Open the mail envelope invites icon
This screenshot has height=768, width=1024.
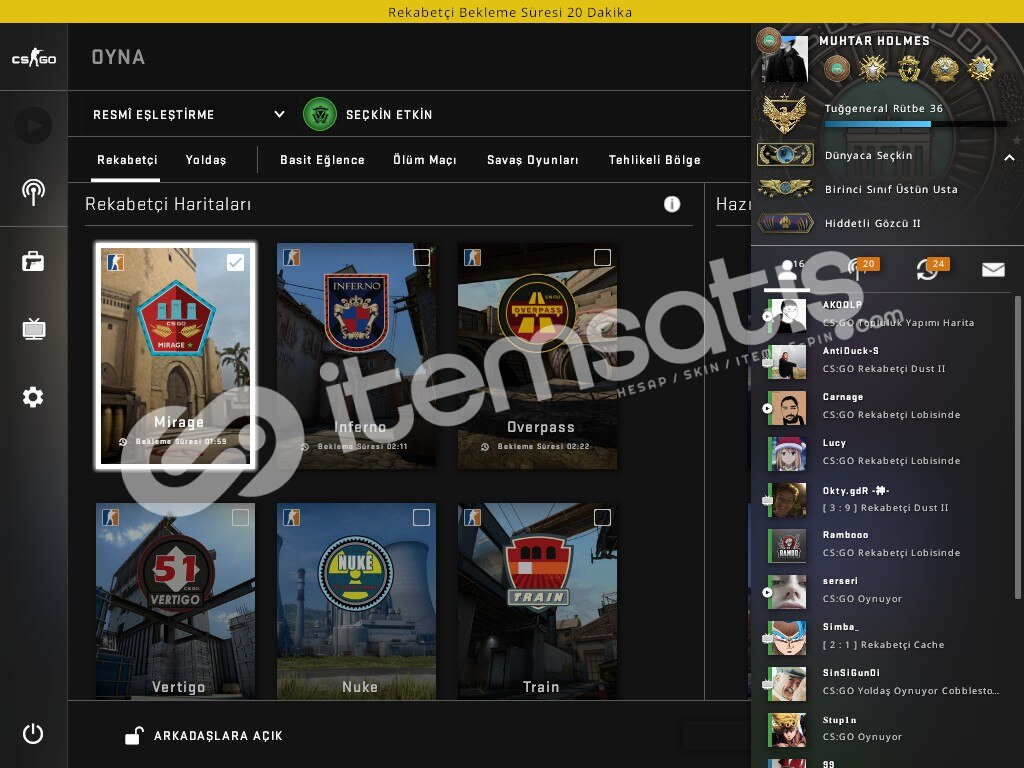click(x=993, y=269)
